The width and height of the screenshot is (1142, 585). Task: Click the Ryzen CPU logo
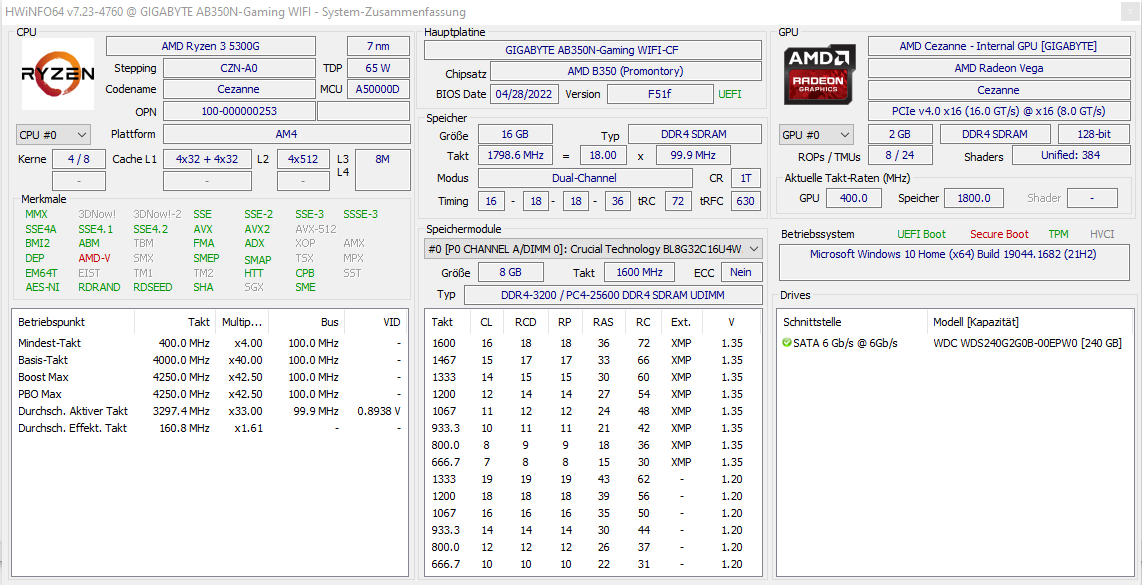58,74
